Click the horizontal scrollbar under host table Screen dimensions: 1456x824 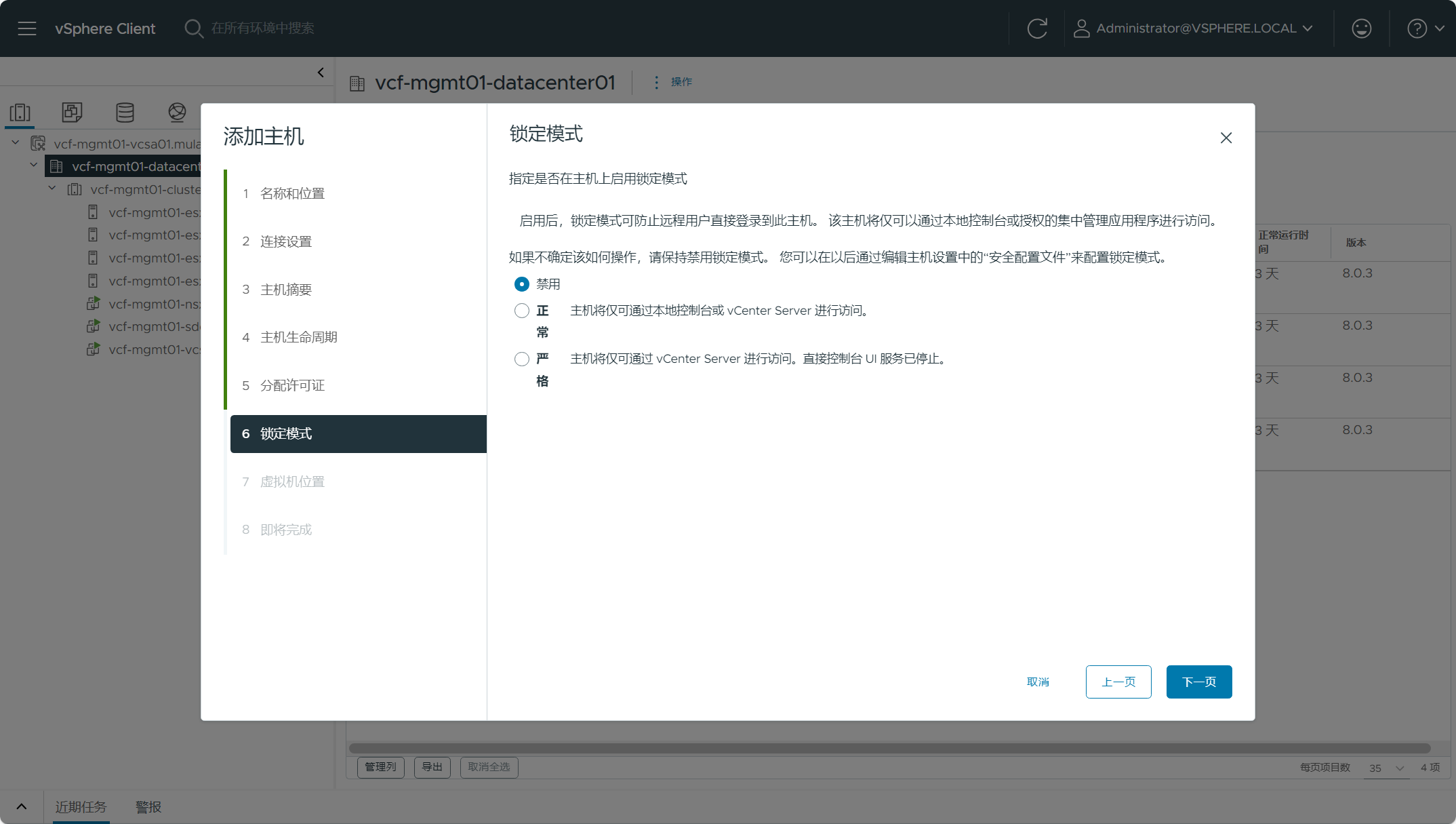coord(889,748)
